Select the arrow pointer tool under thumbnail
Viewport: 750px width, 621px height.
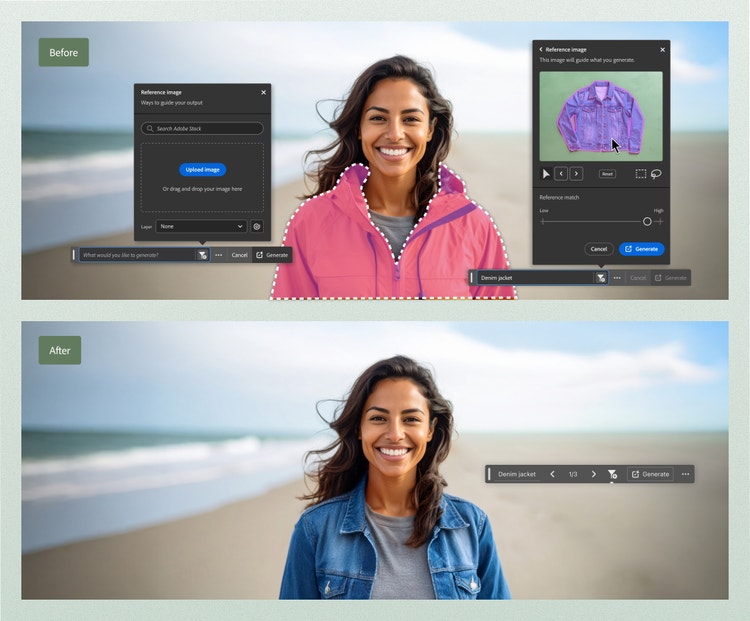click(546, 174)
